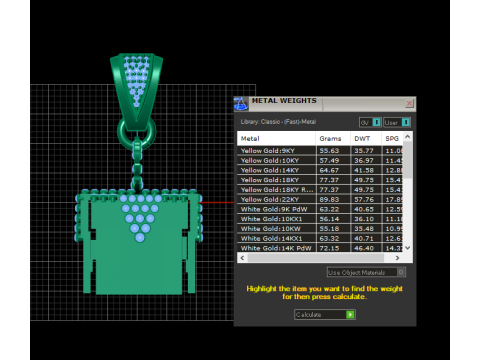Click the horizontal scroll-left arrow
480x360 pixels.
point(242,258)
